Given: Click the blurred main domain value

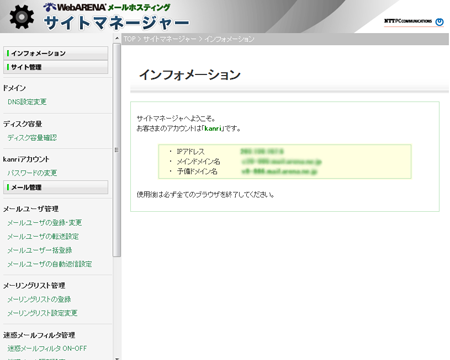Looking at the screenshot, I should [x=282, y=162].
